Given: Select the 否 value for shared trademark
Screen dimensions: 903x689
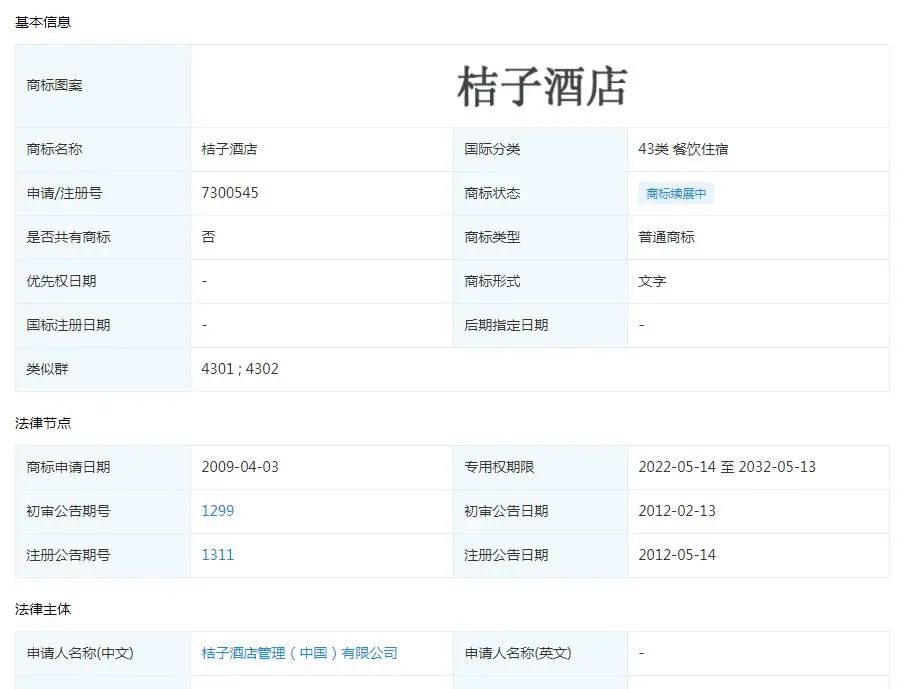Looking at the screenshot, I should point(208,237).
